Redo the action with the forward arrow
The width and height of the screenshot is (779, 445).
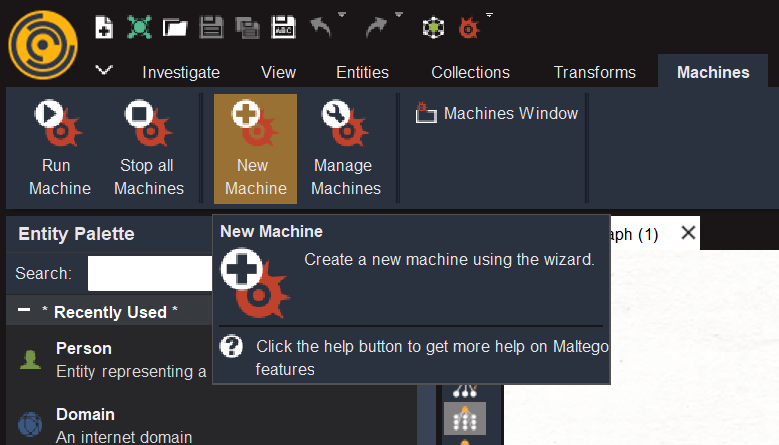tap(376, 27)
